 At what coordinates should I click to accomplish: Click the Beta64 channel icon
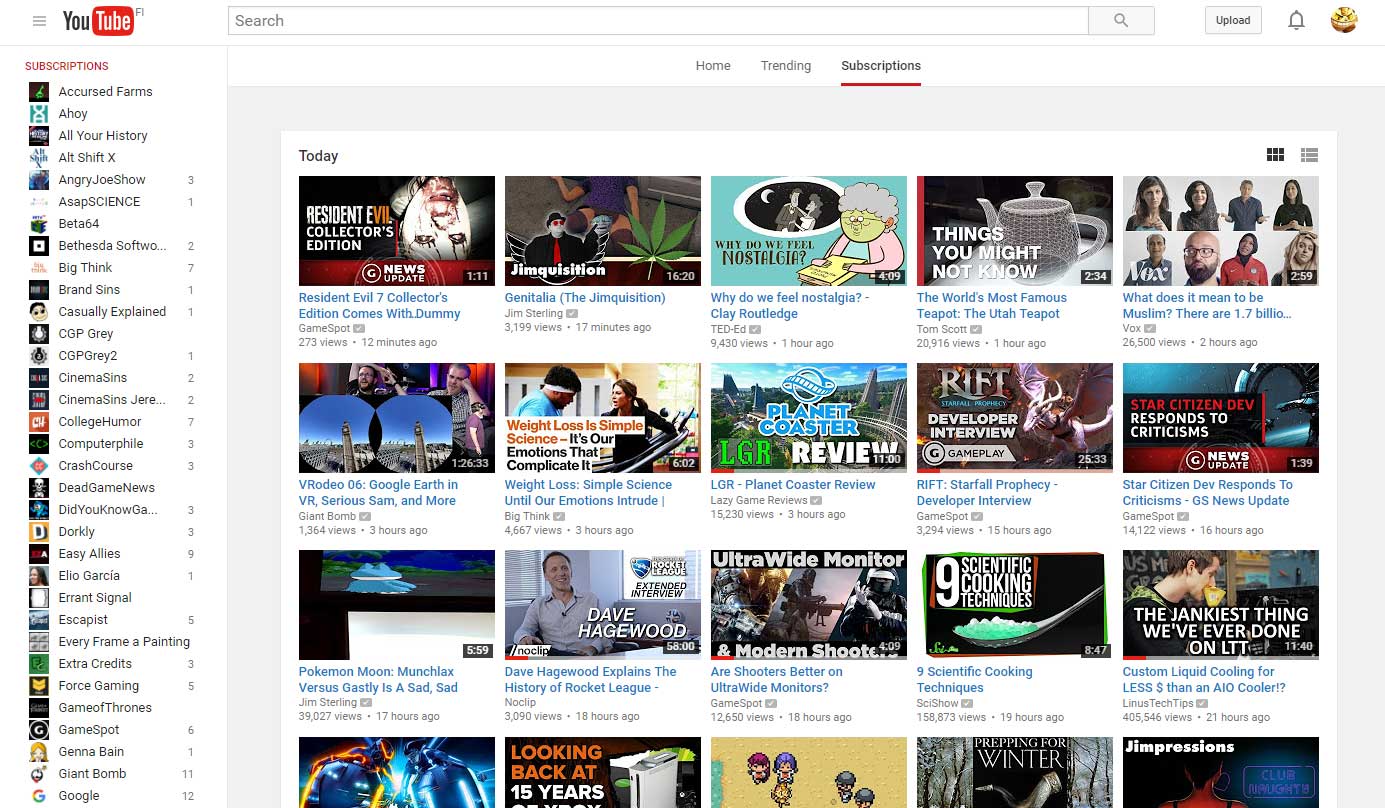pyautogui.click(x=39, y=223)
